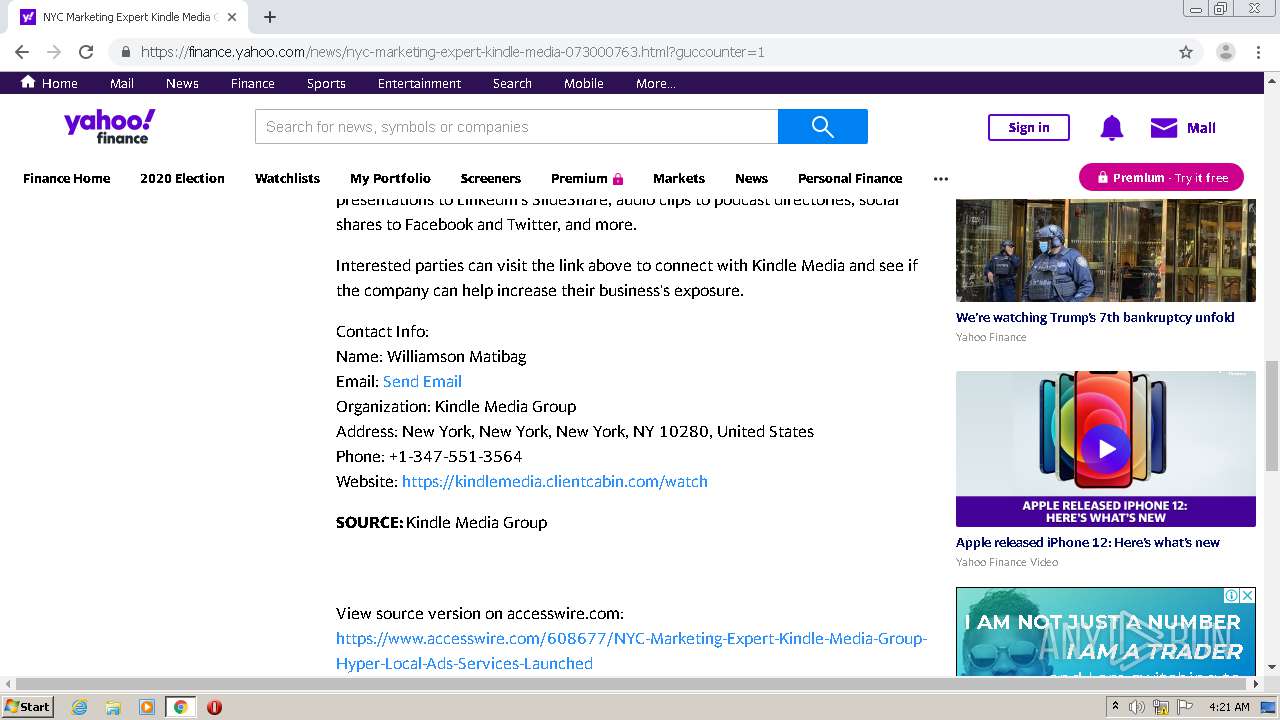The width and height of the screenshot is (1280, 720).
Task: Open News in the top purple bar
Action: point(182,83)
